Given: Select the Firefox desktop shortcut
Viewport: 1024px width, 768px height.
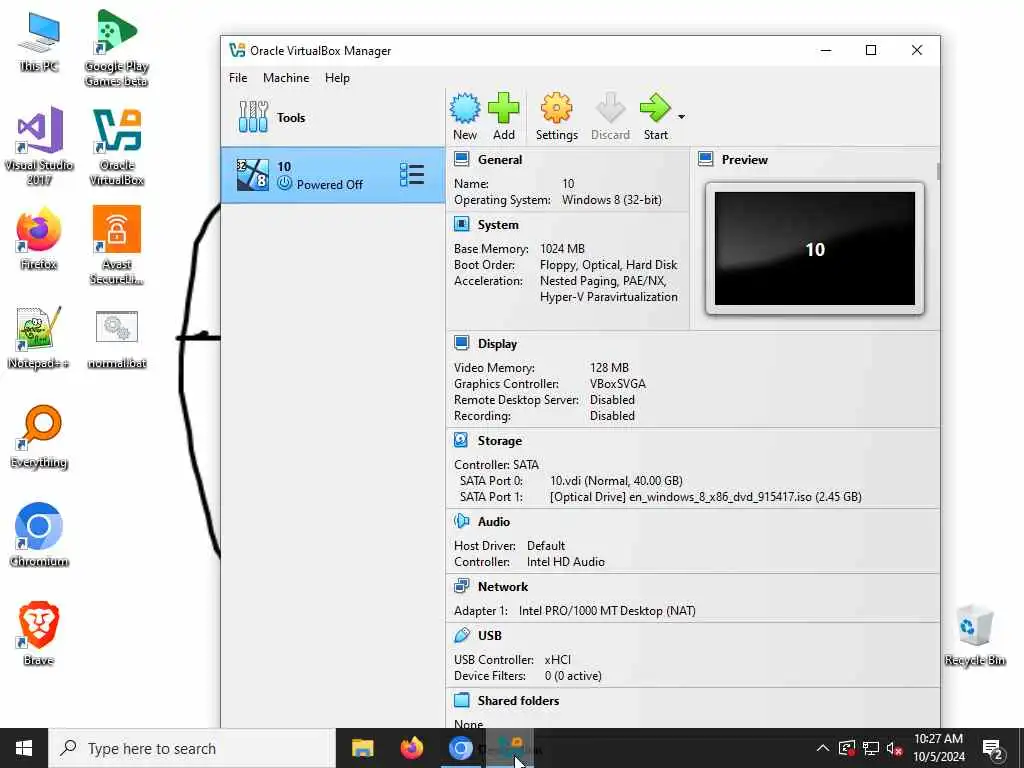Looking at the screenshot, I should pyautogui.click(x=39, y=238).
